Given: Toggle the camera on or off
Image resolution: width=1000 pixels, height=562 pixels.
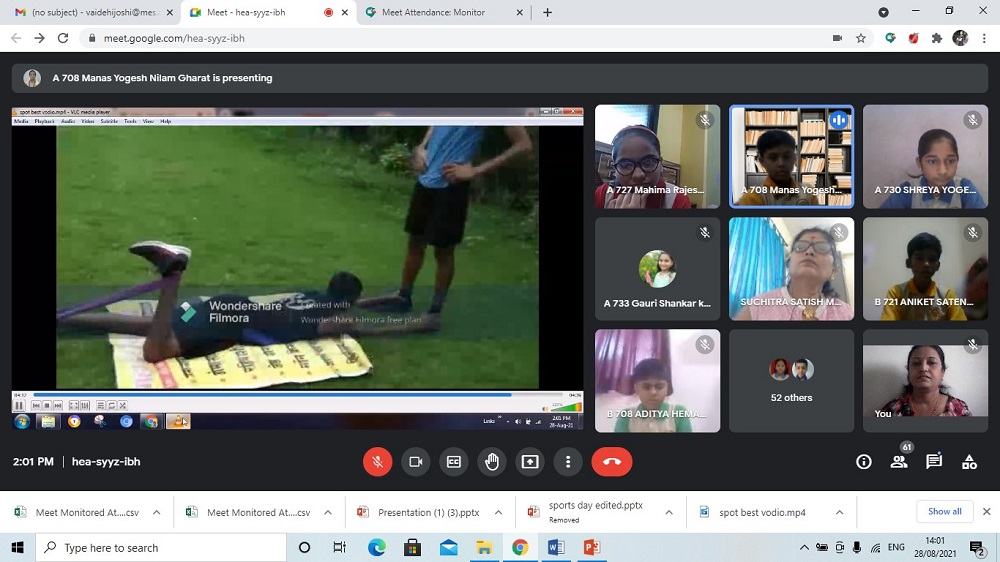Looking at the screenshot, I should coord(415,462).
